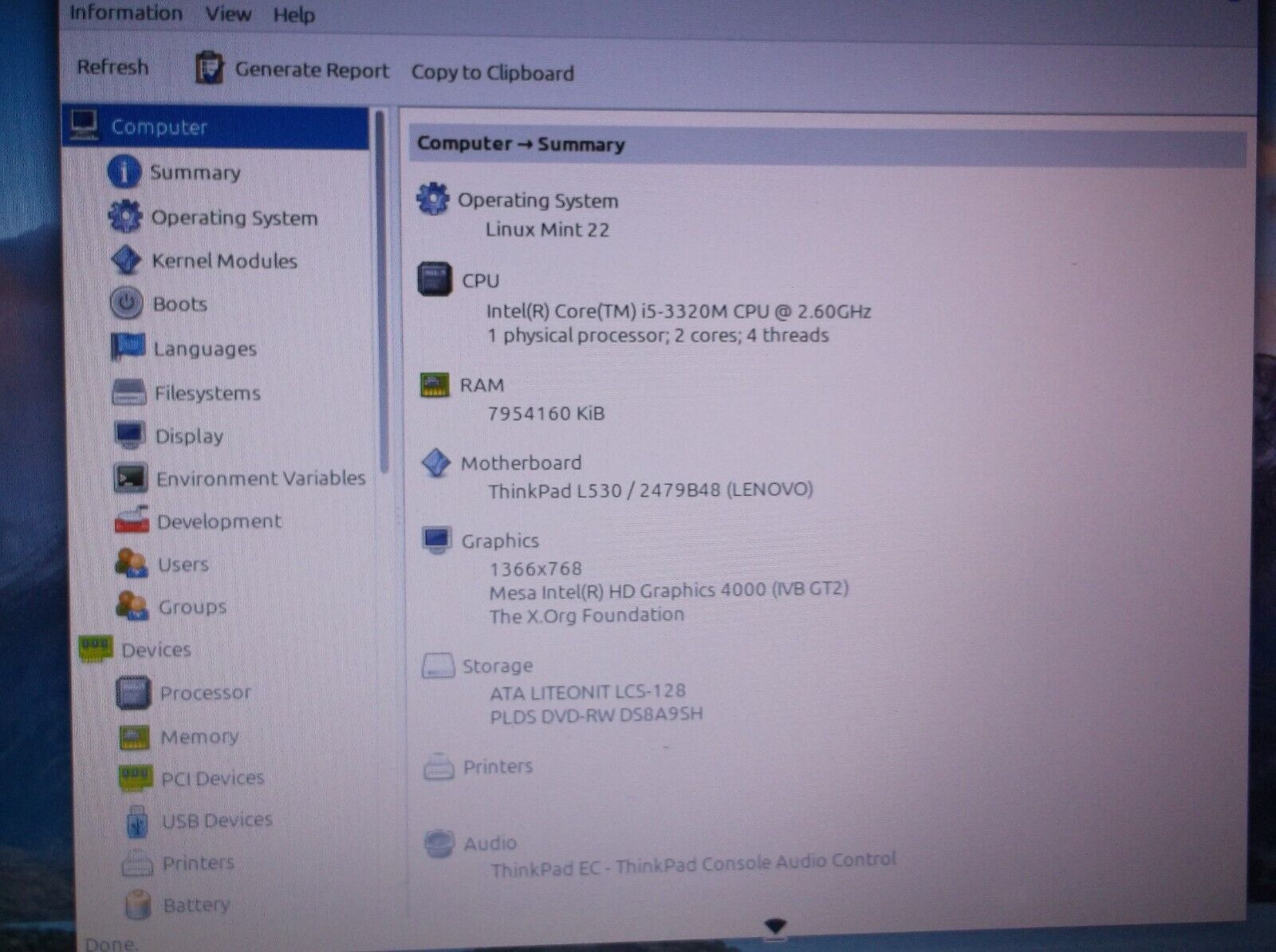Screen dimensions: 1276x952
Task: Click 'Mesa Intel(R) HD Graphics 4000' line
Action: (669, 591)
